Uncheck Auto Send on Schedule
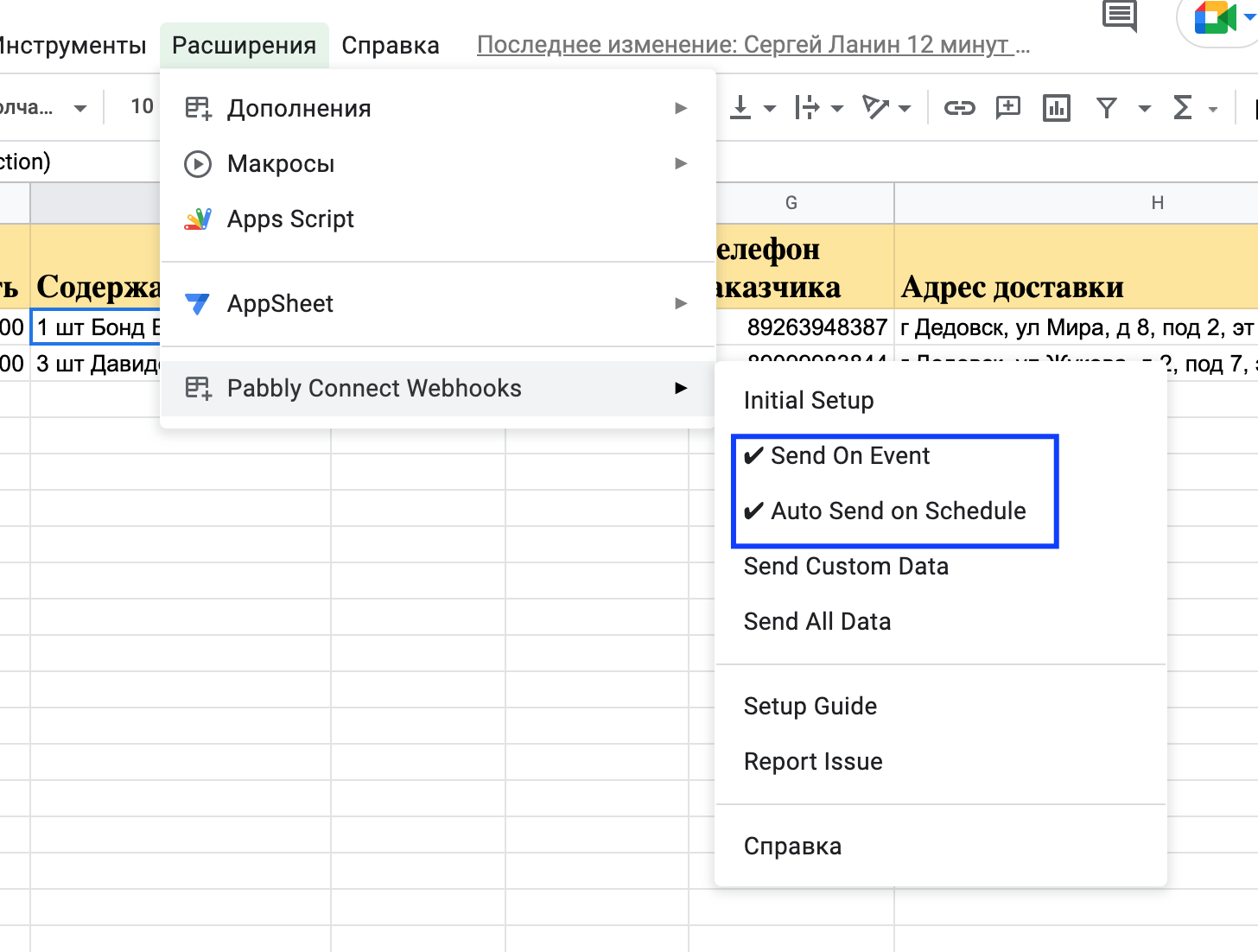Screen dimensions: 1258x952 tap(898, 511)
